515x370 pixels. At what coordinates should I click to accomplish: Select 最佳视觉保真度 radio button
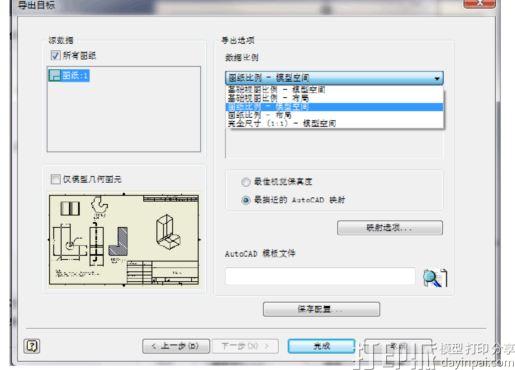click(246, 182)
